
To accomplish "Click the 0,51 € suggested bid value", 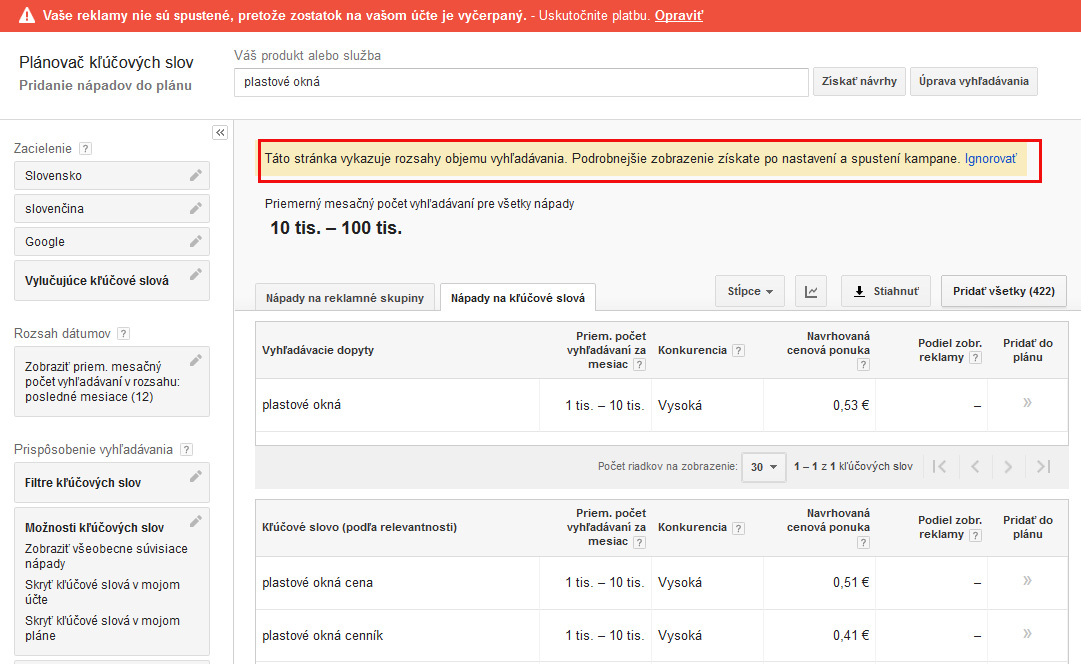I will coord(851,583).
